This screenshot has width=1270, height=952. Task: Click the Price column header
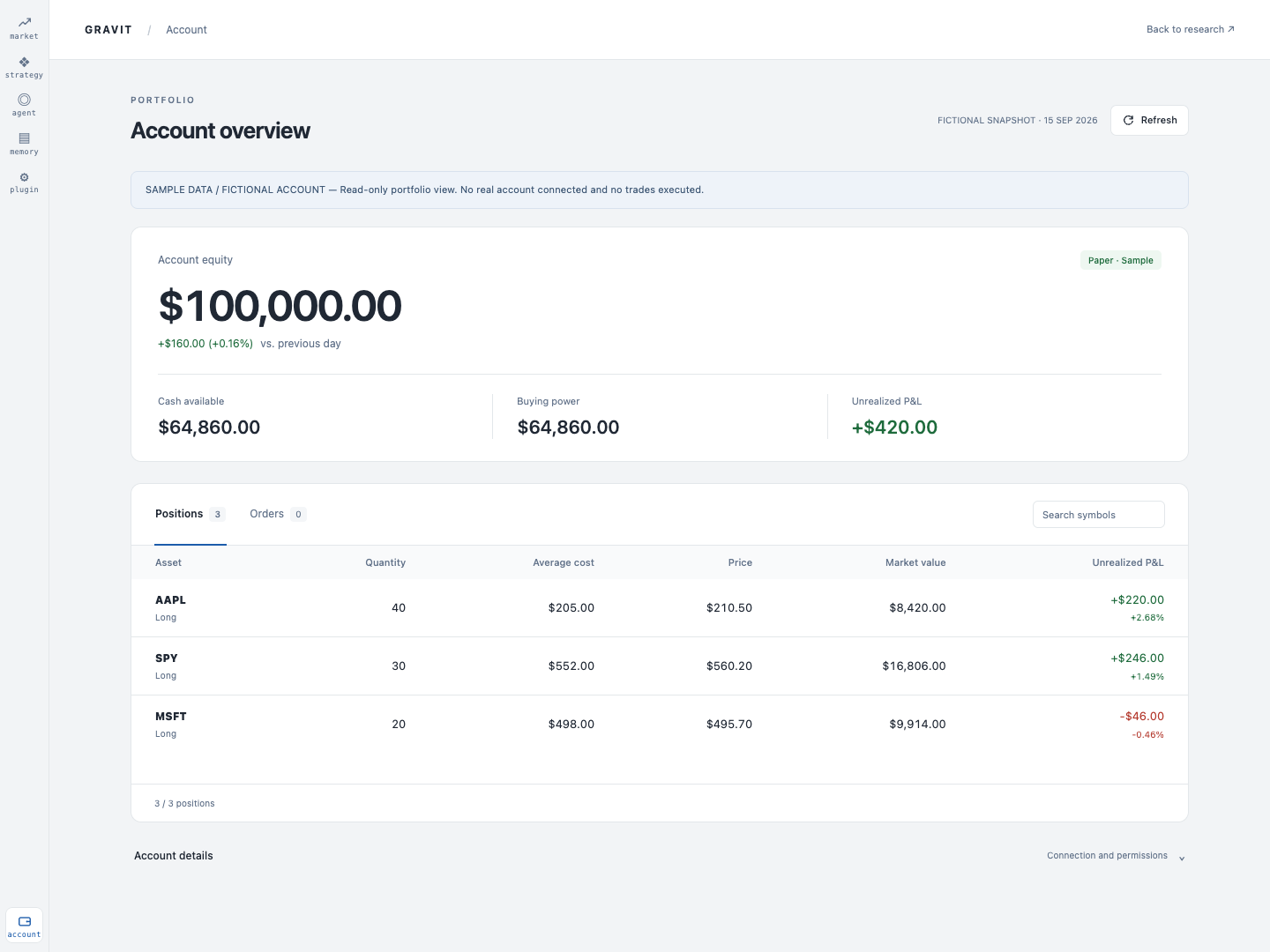tap(740, 562)
